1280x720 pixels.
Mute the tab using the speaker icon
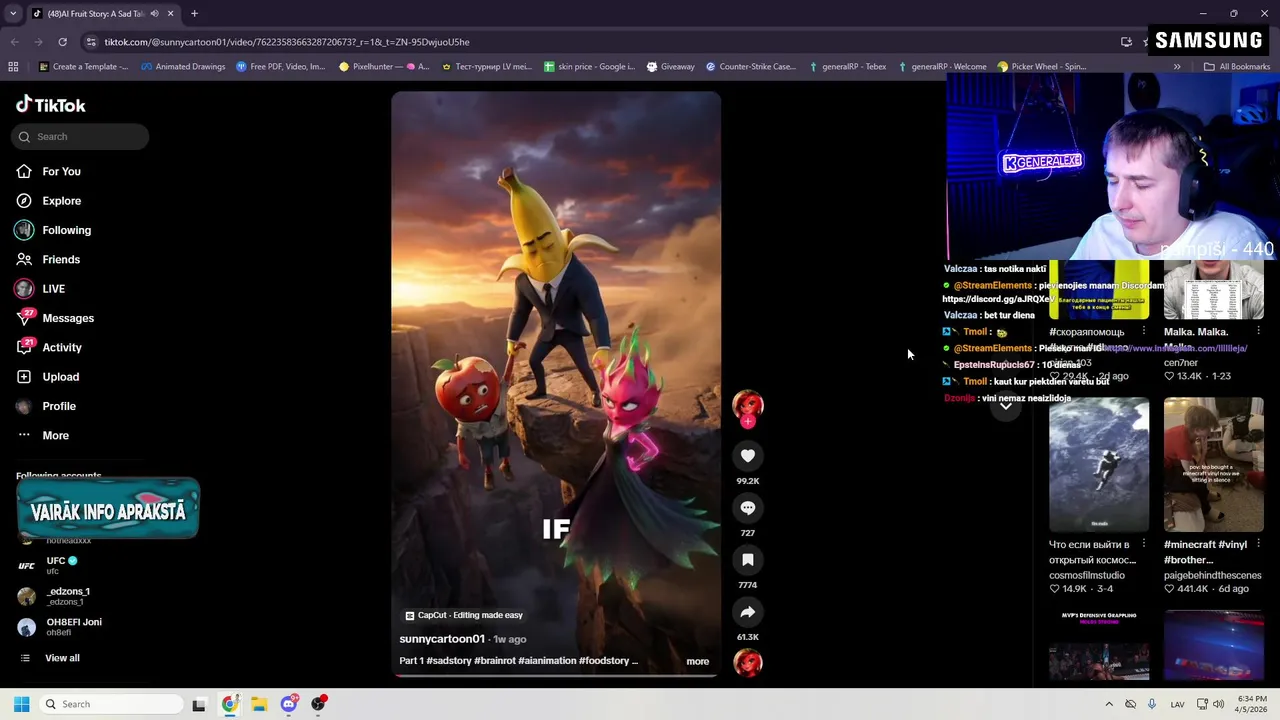coord(154,14)
